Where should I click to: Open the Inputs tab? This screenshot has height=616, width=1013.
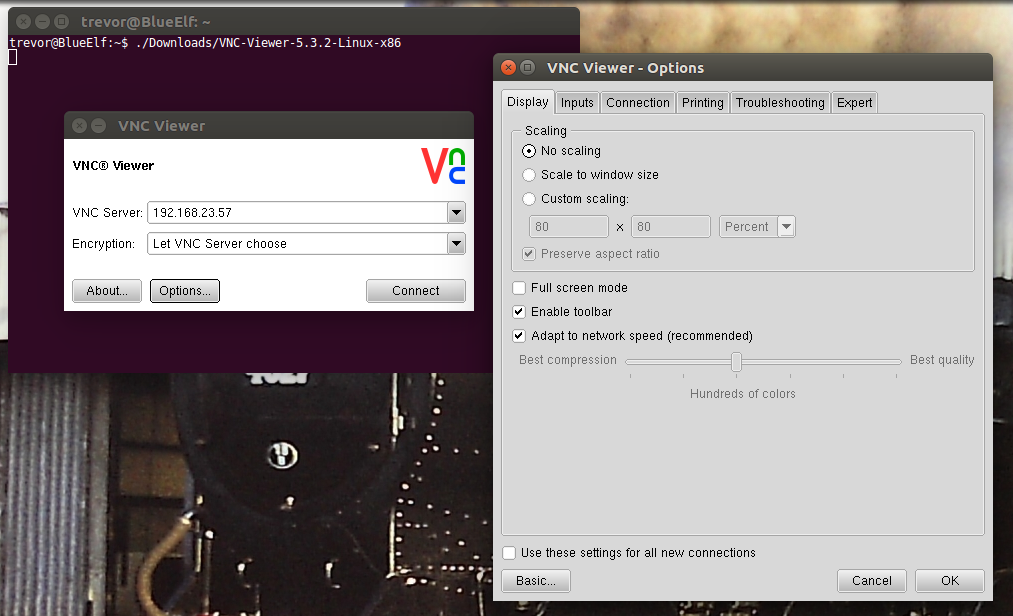click(577, 103)
